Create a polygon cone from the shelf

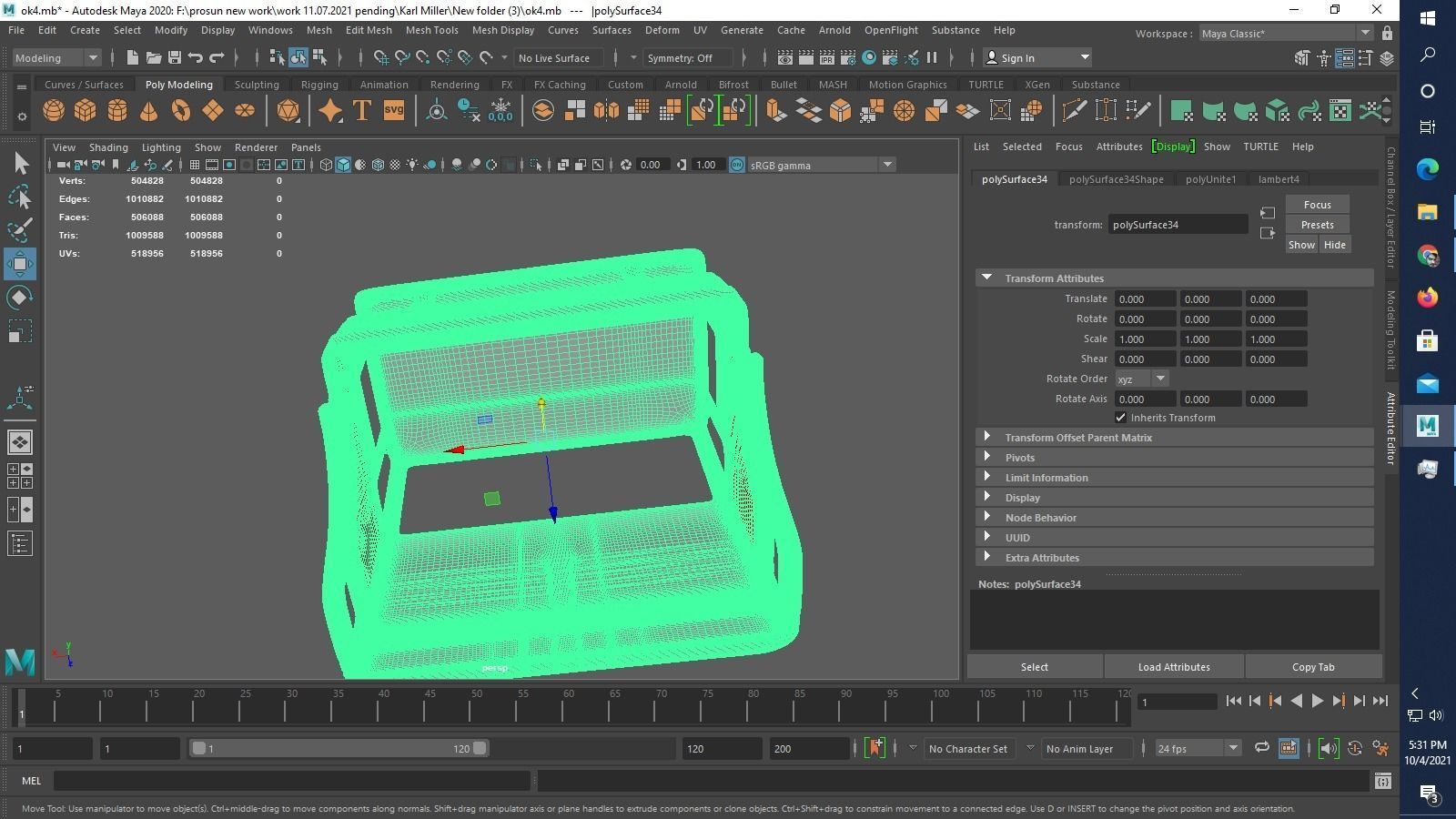pos(149,111)
